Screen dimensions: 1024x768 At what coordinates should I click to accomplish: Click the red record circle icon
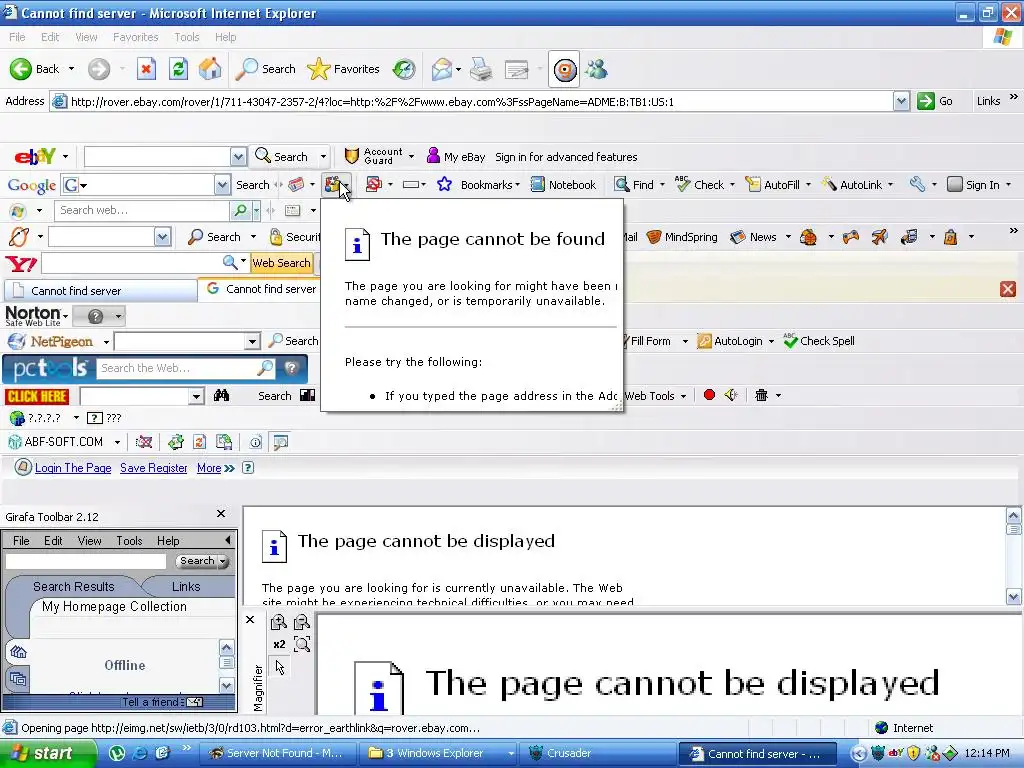point(709,395)
